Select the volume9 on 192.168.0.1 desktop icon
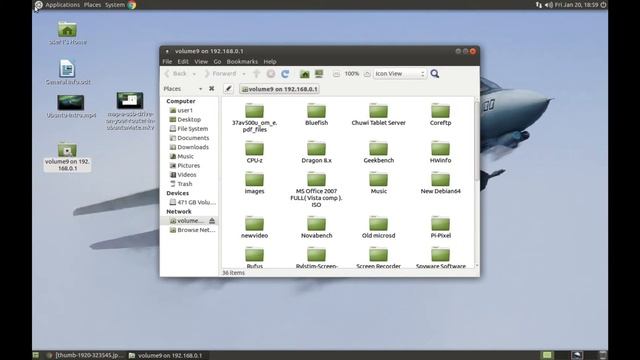The image size is (640, 360). click(67, 157)
